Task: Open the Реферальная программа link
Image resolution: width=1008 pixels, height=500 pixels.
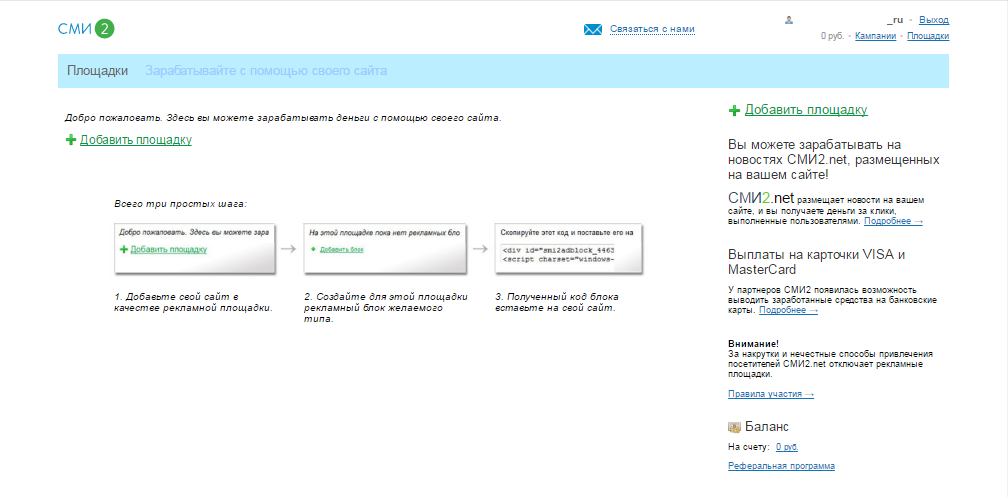Action: click(781, 466)
